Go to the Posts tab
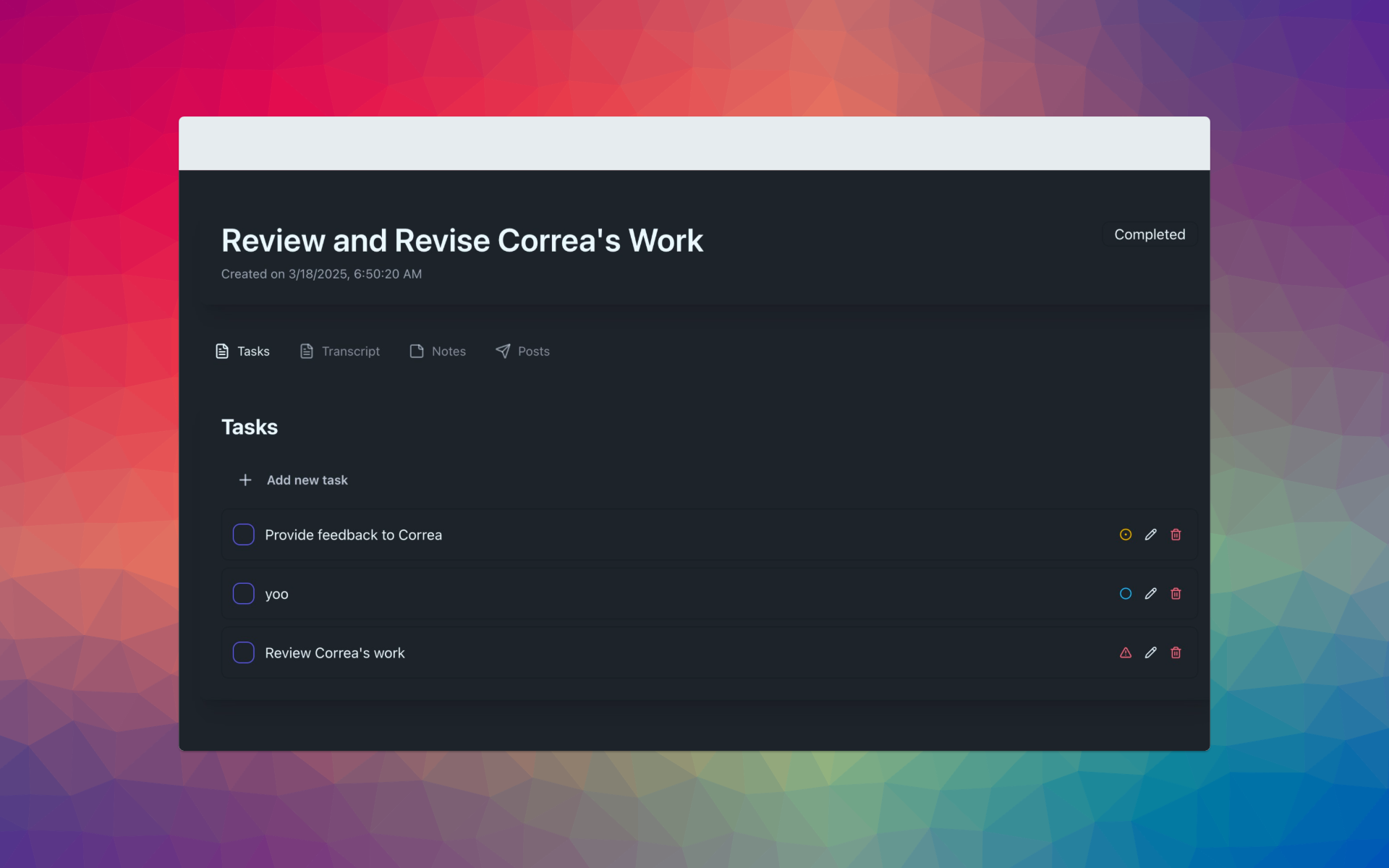Viewport: 1389px width, 868px height. click(522, 351)
